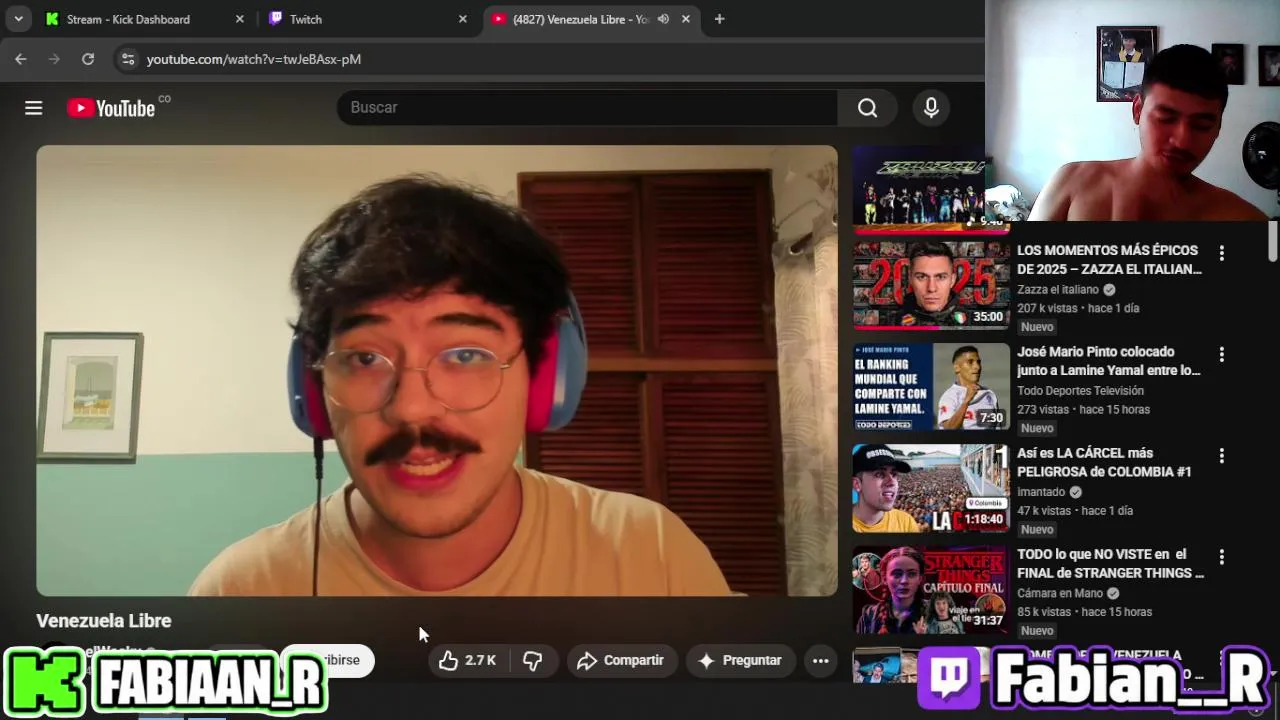The image size is (1280, 720).
Task: Open 'TODO lo que NO VISTE' title
Action: click(x=1110, y=563)
